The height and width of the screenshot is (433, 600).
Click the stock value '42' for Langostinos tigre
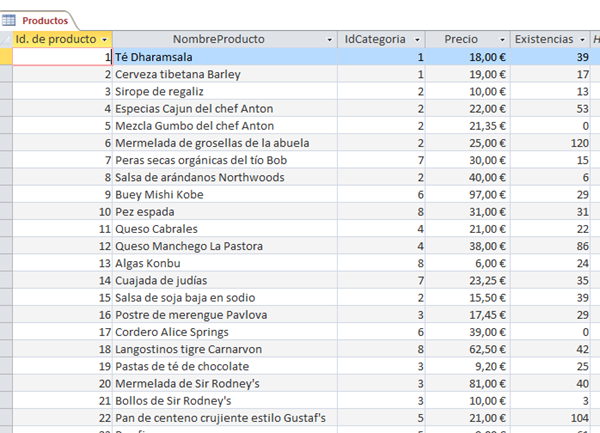click(x=550, y=349)
